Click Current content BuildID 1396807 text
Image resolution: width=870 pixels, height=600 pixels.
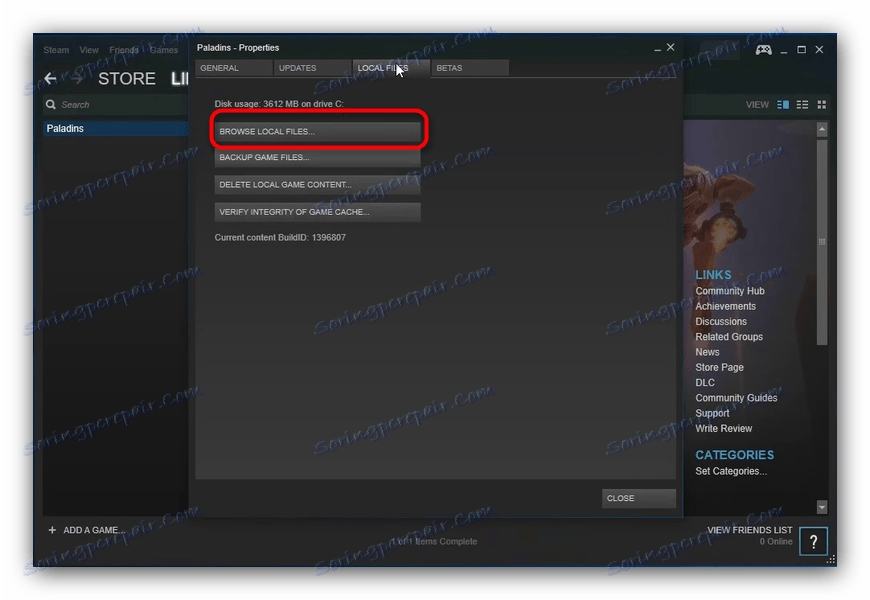coord(280,238)
